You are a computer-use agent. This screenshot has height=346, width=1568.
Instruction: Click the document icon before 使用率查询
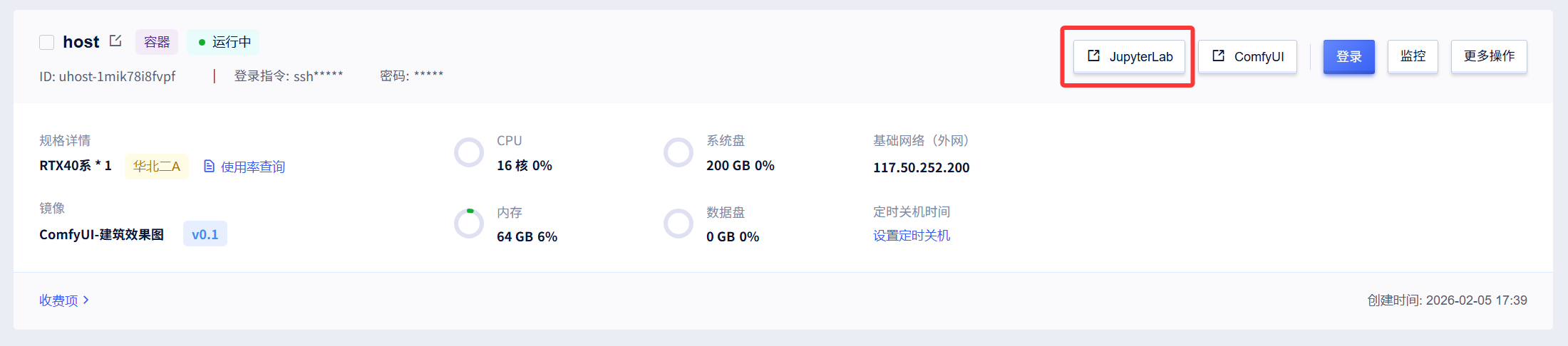point(209,167)
